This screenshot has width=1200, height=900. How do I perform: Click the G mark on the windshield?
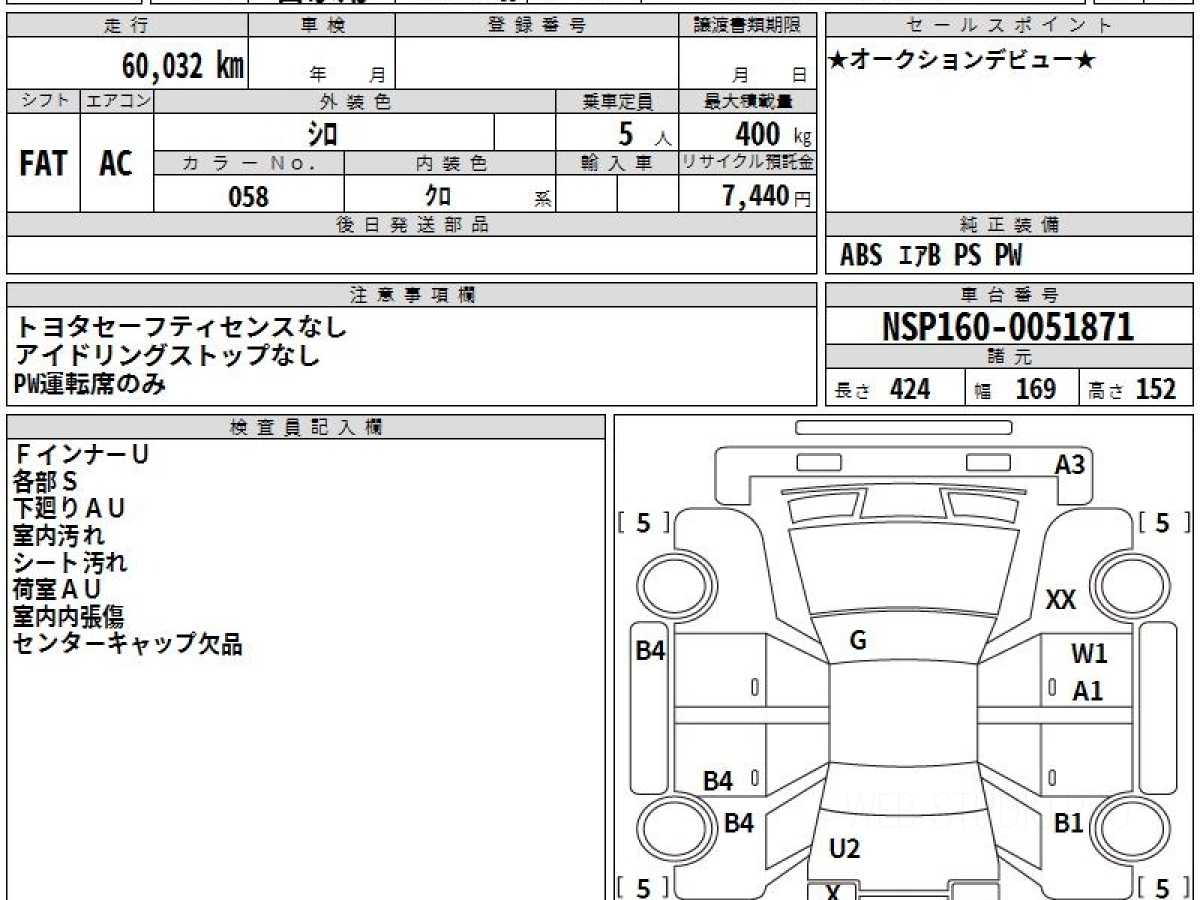[x=857, y=641]
